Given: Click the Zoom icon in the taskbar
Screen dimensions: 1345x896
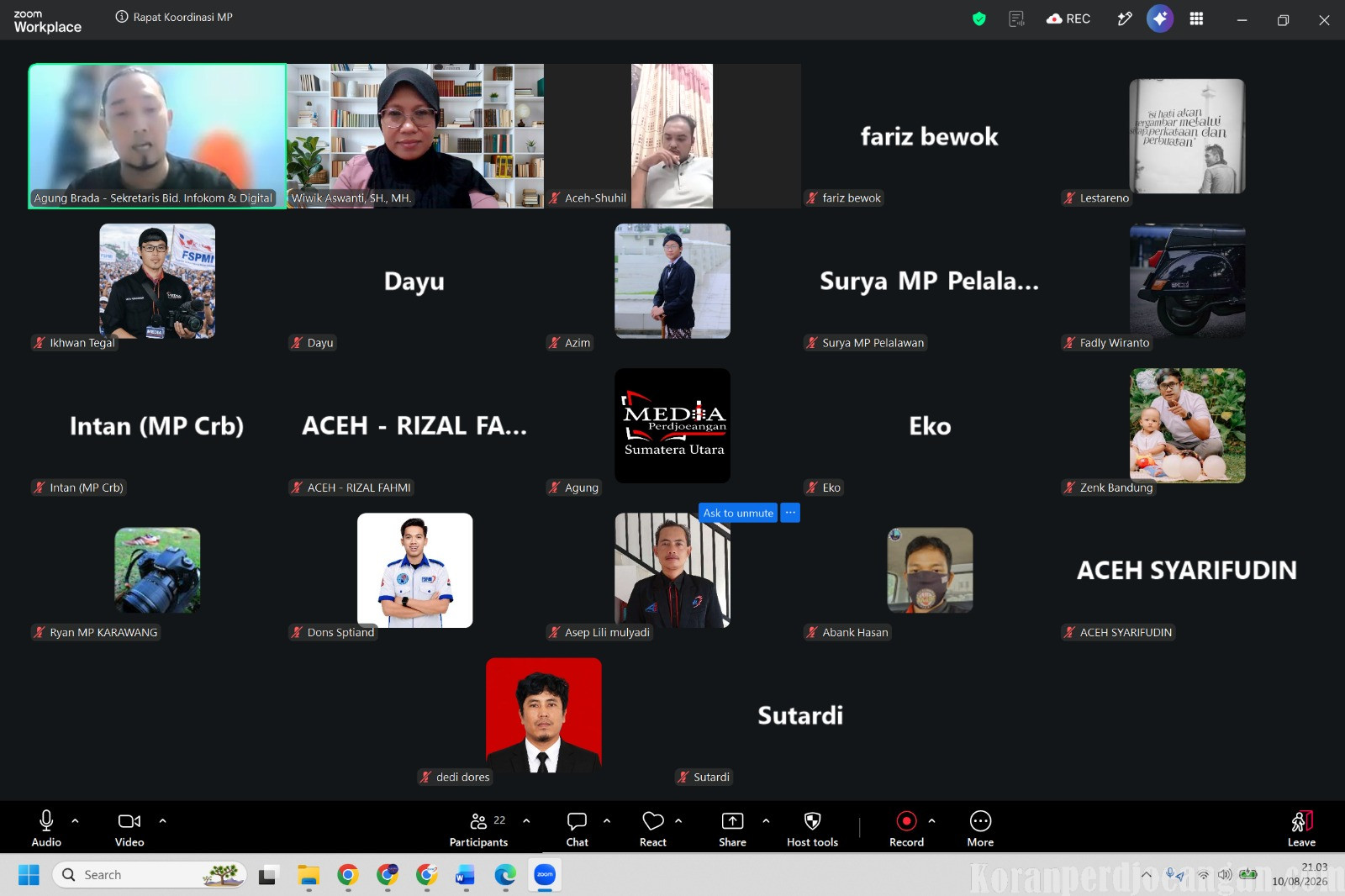Looking at the screenshot, I should 545,875.
